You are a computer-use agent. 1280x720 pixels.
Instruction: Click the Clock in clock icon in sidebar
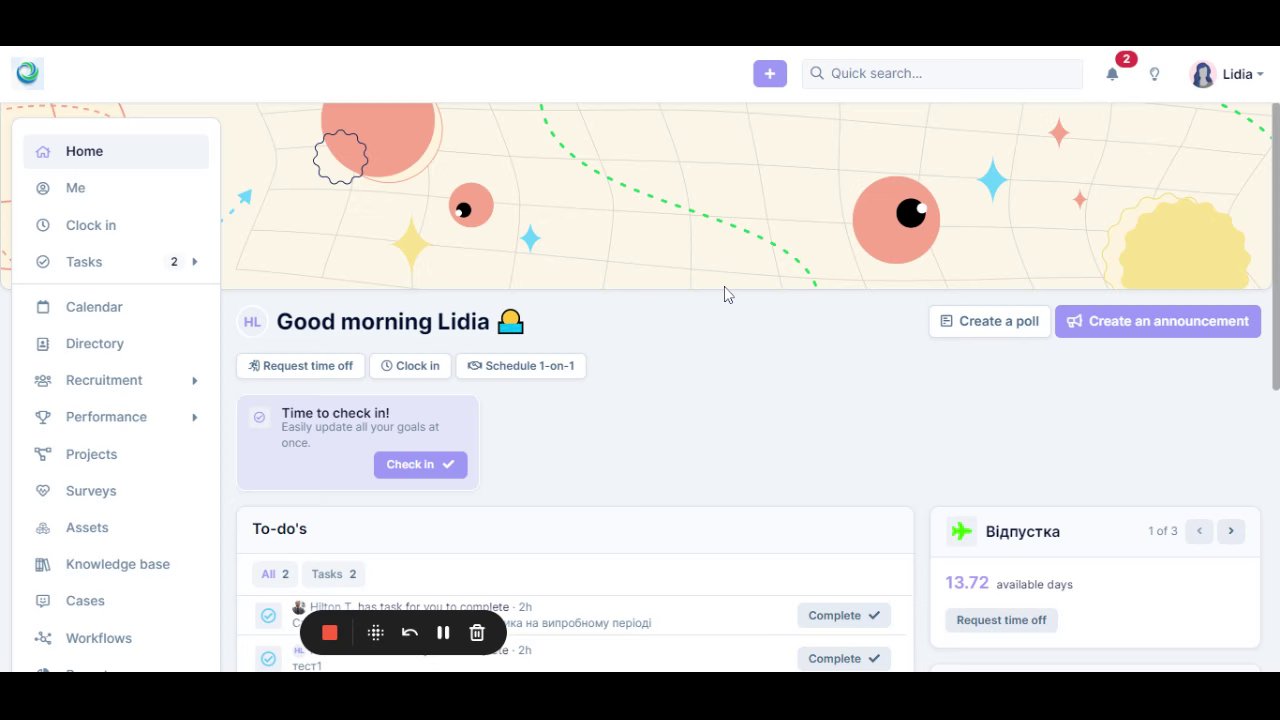pos(43,225)
